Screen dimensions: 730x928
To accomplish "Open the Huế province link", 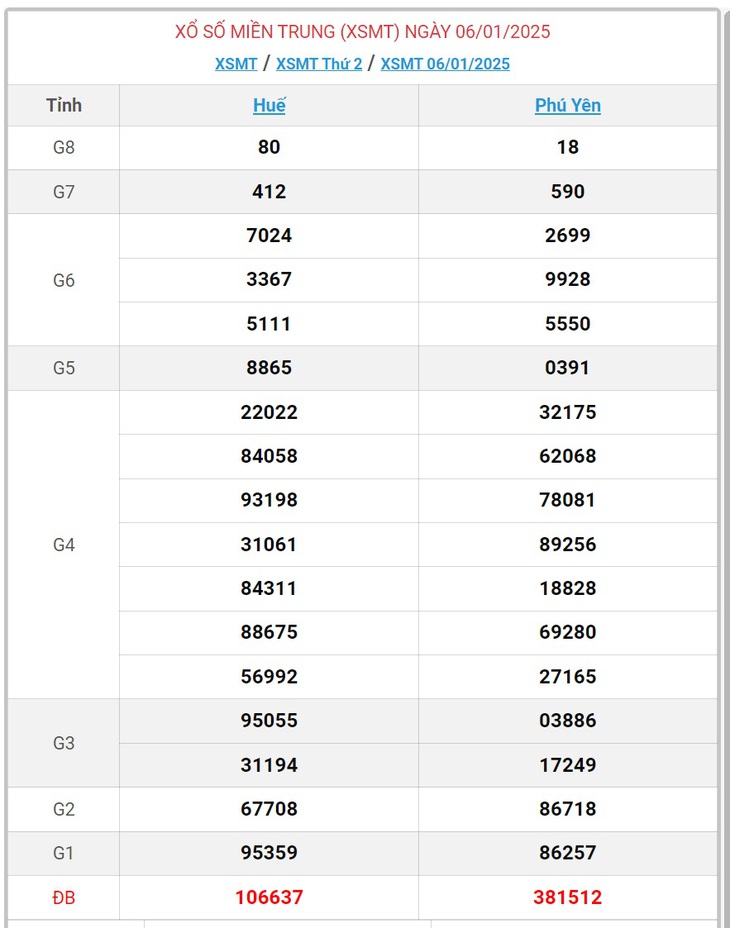I will tap(269, 105).
